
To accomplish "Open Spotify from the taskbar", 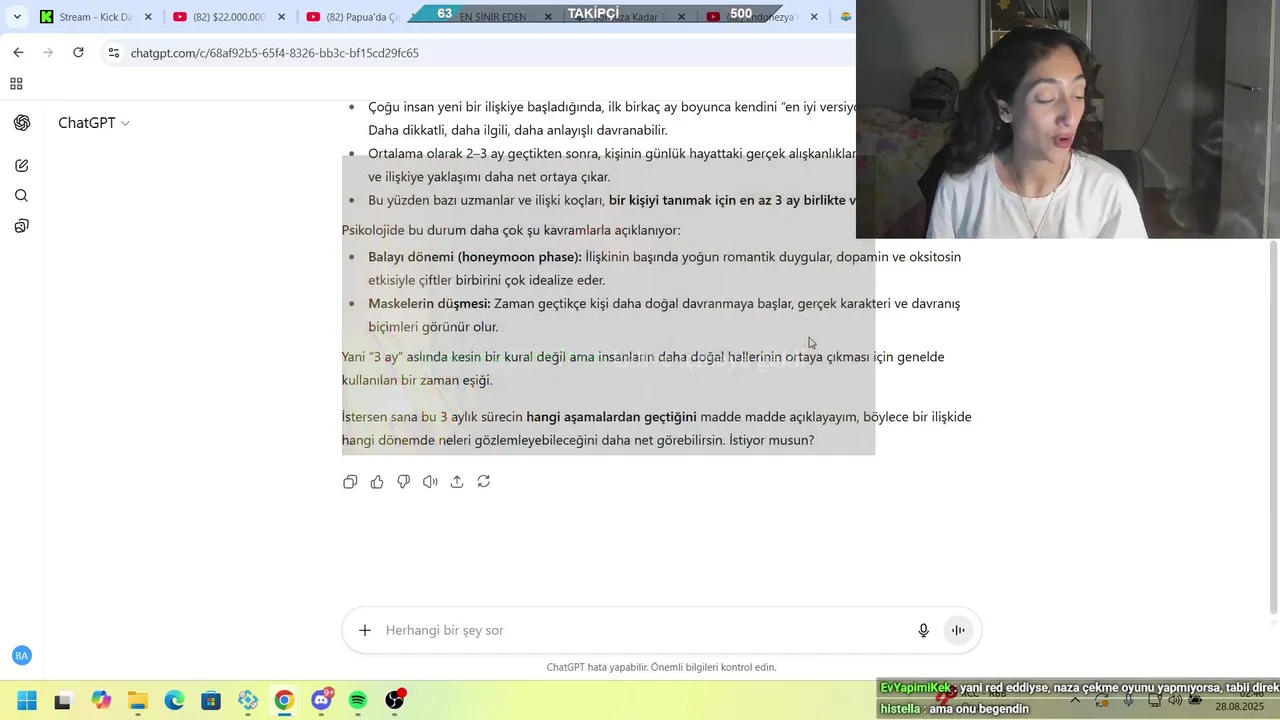I will pyautogui.click(x=358, y=700).
